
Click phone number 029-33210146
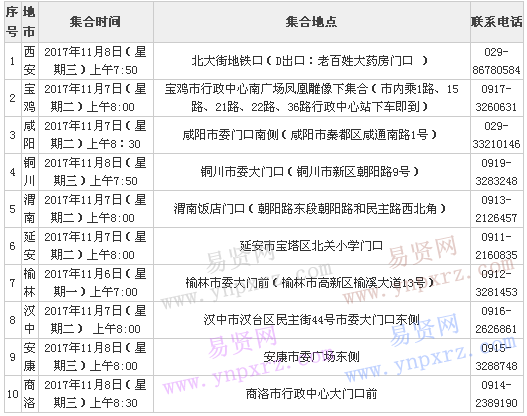pos(496,135)
